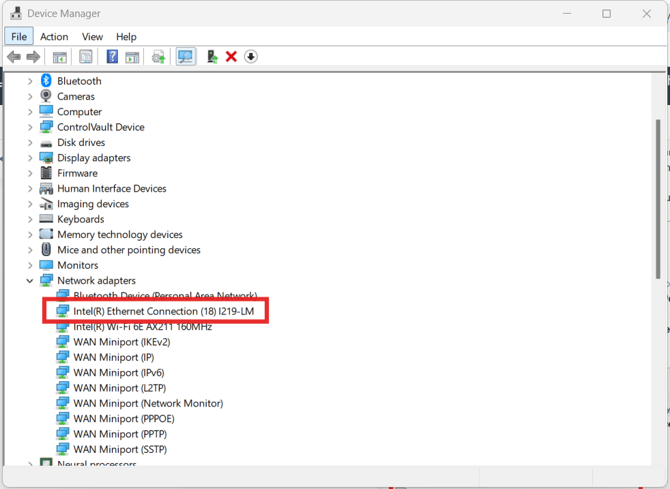Open the View menu
Image resolution: width=670 pixels, height=489 pixels.
click(x=92, y=37)
